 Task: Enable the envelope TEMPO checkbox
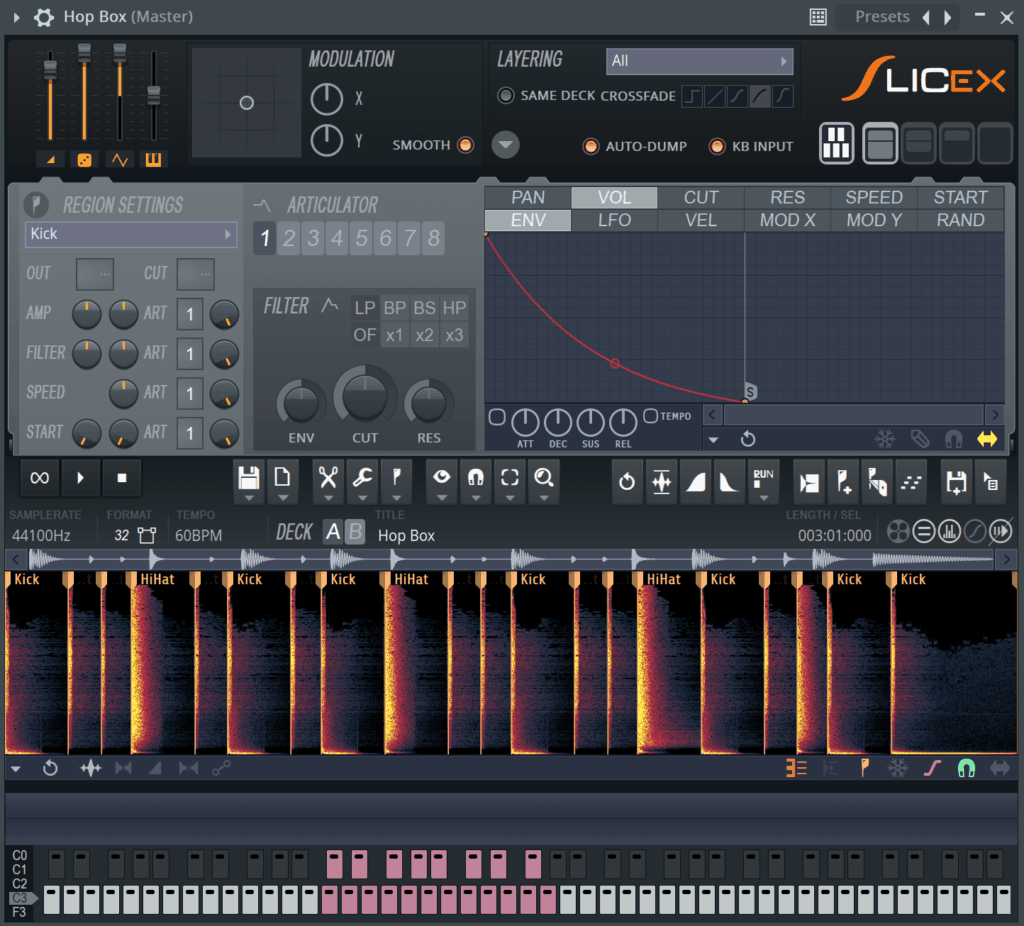(651, 416)
